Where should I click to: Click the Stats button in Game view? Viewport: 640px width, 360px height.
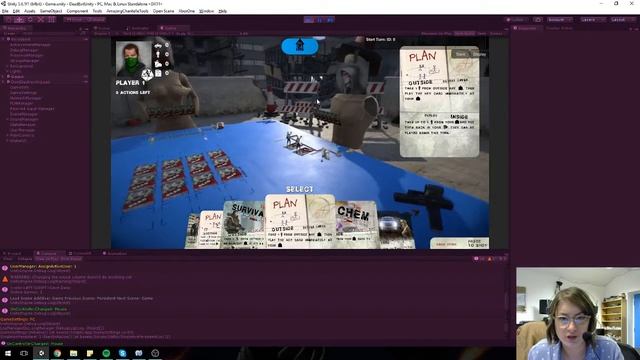[x=482, y=33]
